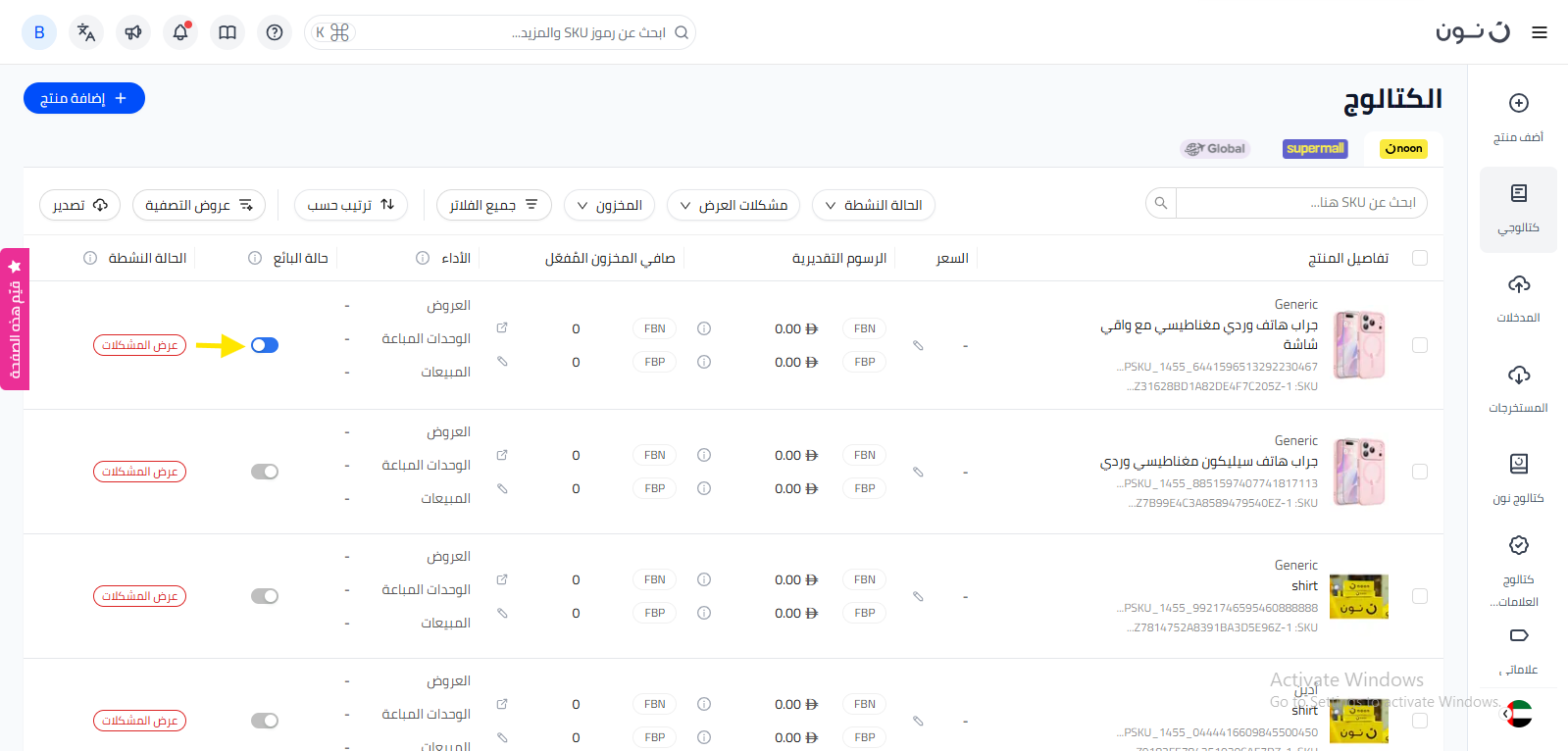This screenshot has height=751, width=1568.
Task: Open the notifications bell icon
Action: click(x=180, y=32)
